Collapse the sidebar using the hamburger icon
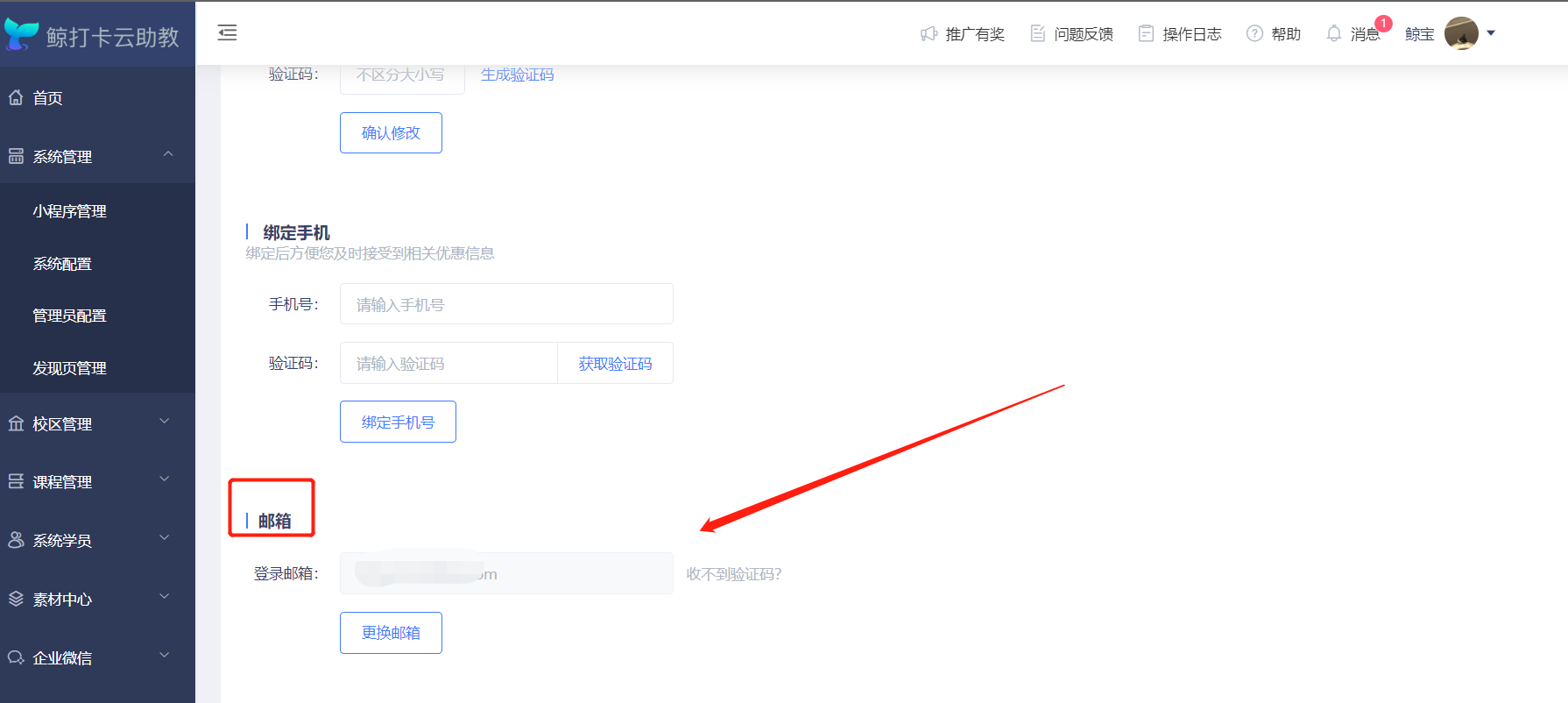 tap(227, 33)
